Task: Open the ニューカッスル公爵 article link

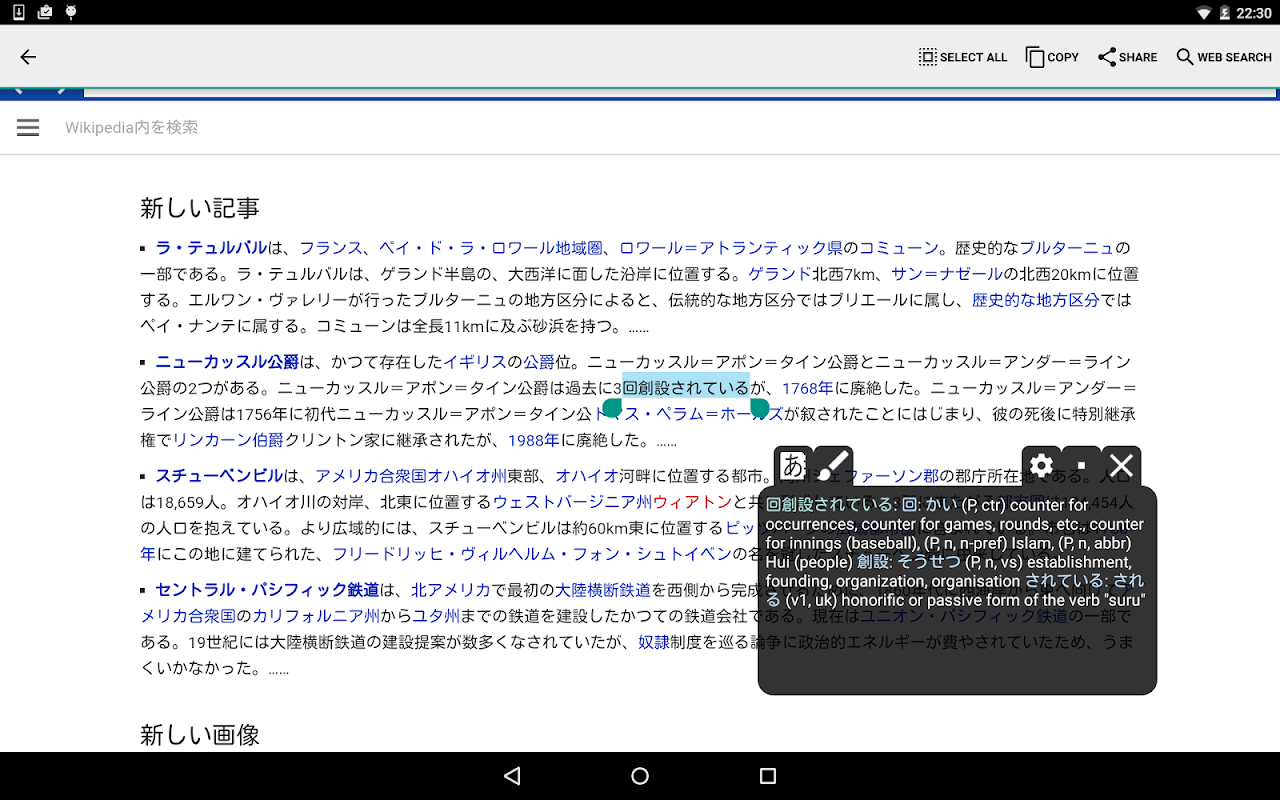Action: 227,362
